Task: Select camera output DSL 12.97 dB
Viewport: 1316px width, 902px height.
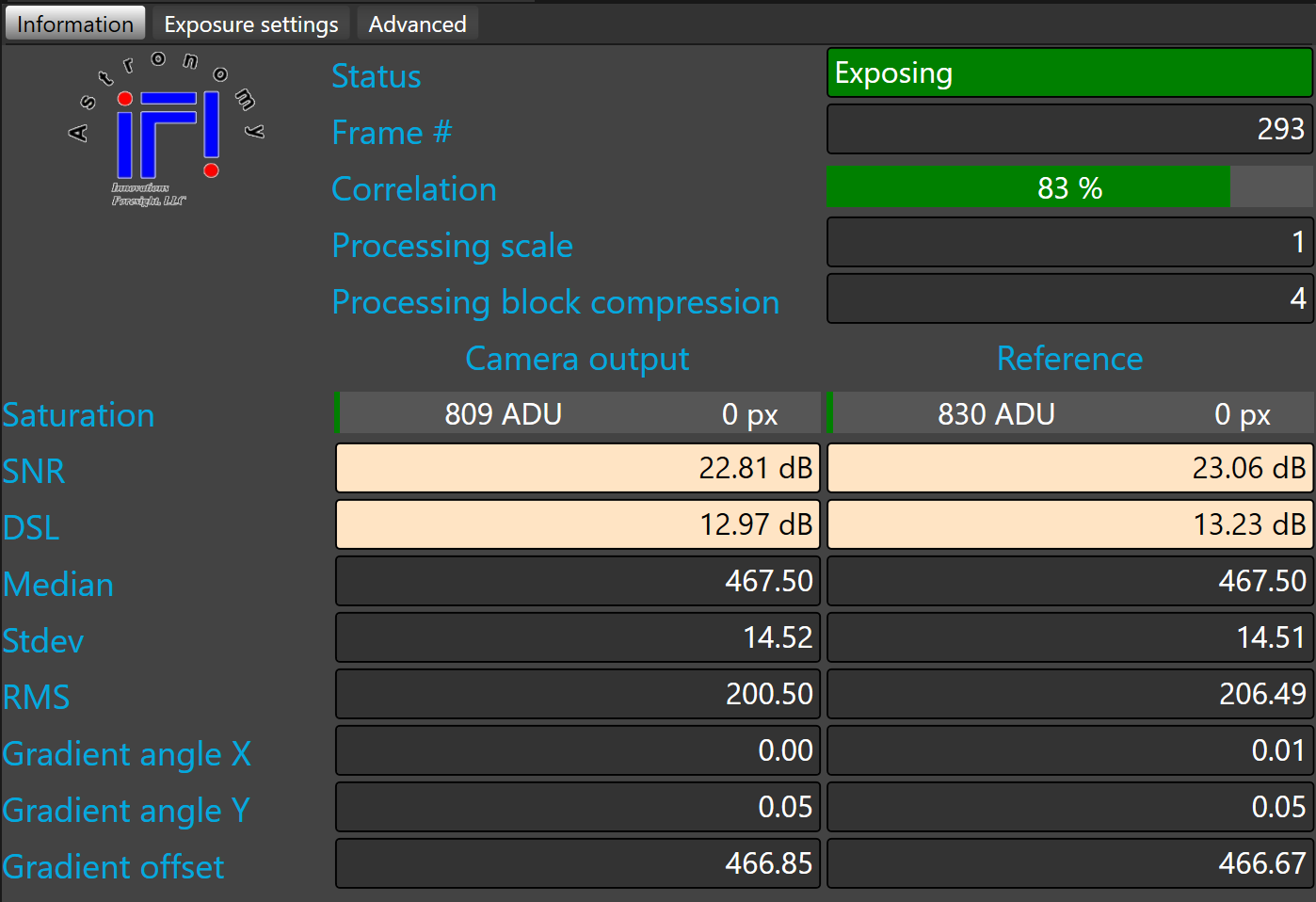Action: pos(578,524)
